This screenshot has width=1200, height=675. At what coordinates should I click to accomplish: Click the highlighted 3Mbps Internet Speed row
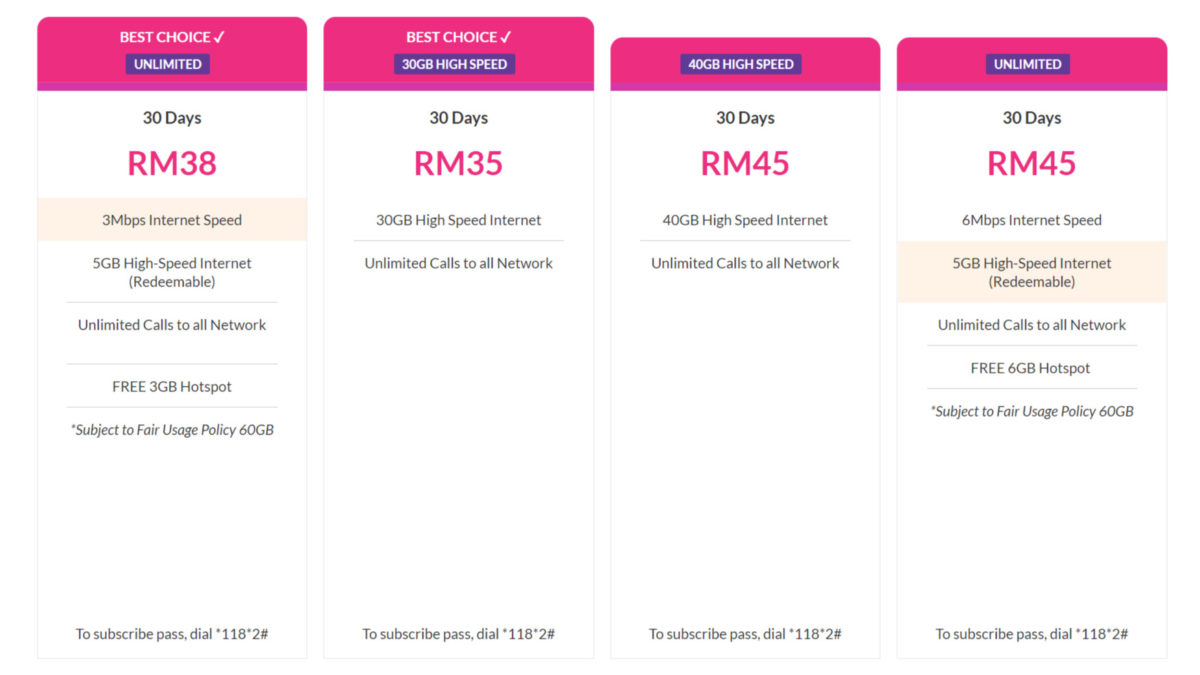point(172,220)
